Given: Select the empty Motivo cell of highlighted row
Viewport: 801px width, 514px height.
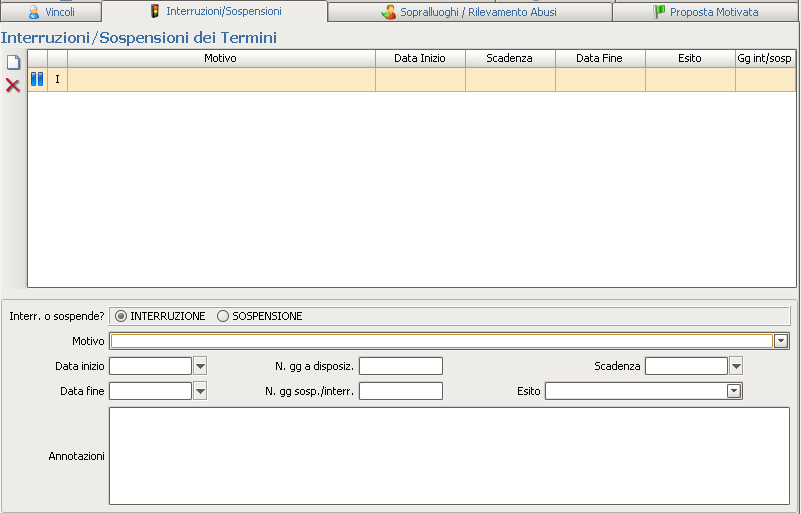Looking at the screenshot, I should coord(221,79).
